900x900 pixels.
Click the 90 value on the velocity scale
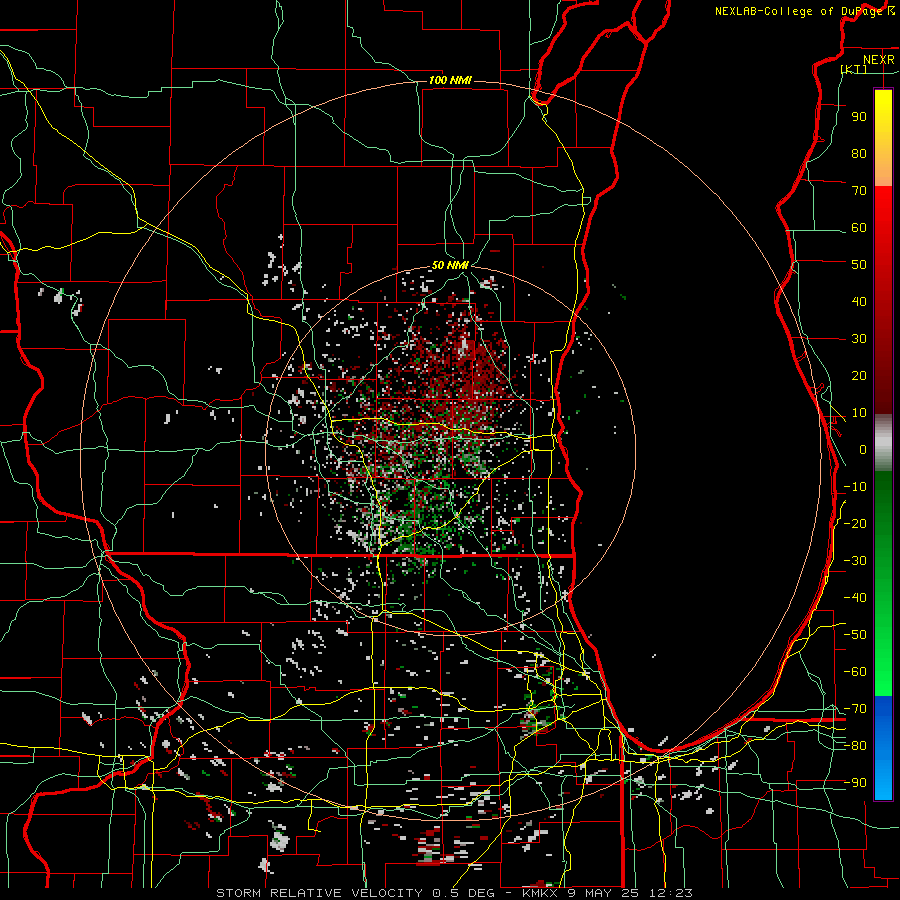pos(859,117)
